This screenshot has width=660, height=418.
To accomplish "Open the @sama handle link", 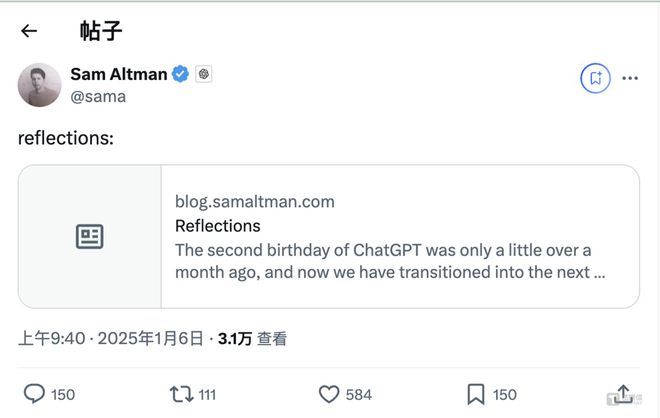I will point(98,97).
